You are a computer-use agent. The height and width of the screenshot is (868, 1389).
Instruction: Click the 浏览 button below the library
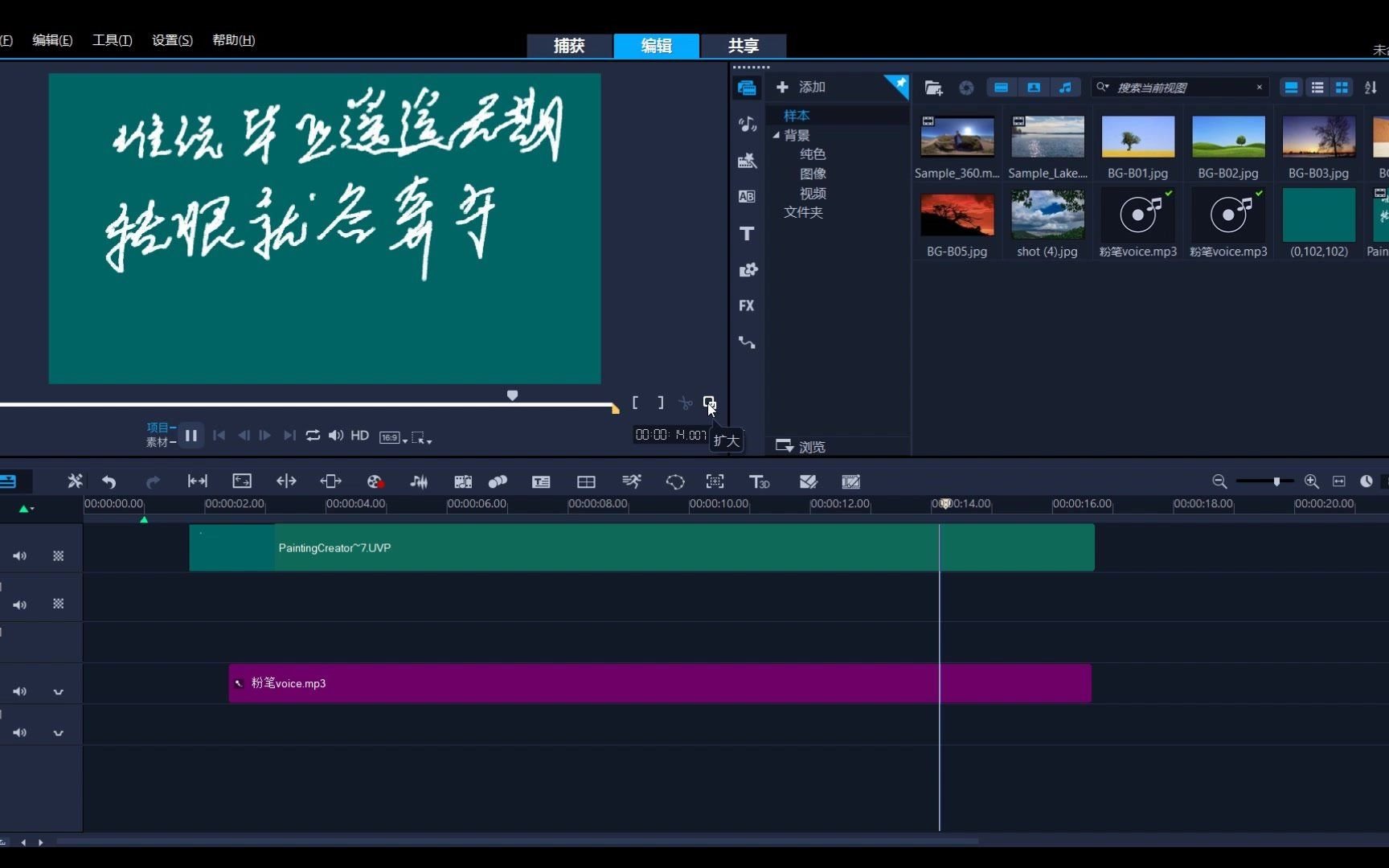(811, 446)
